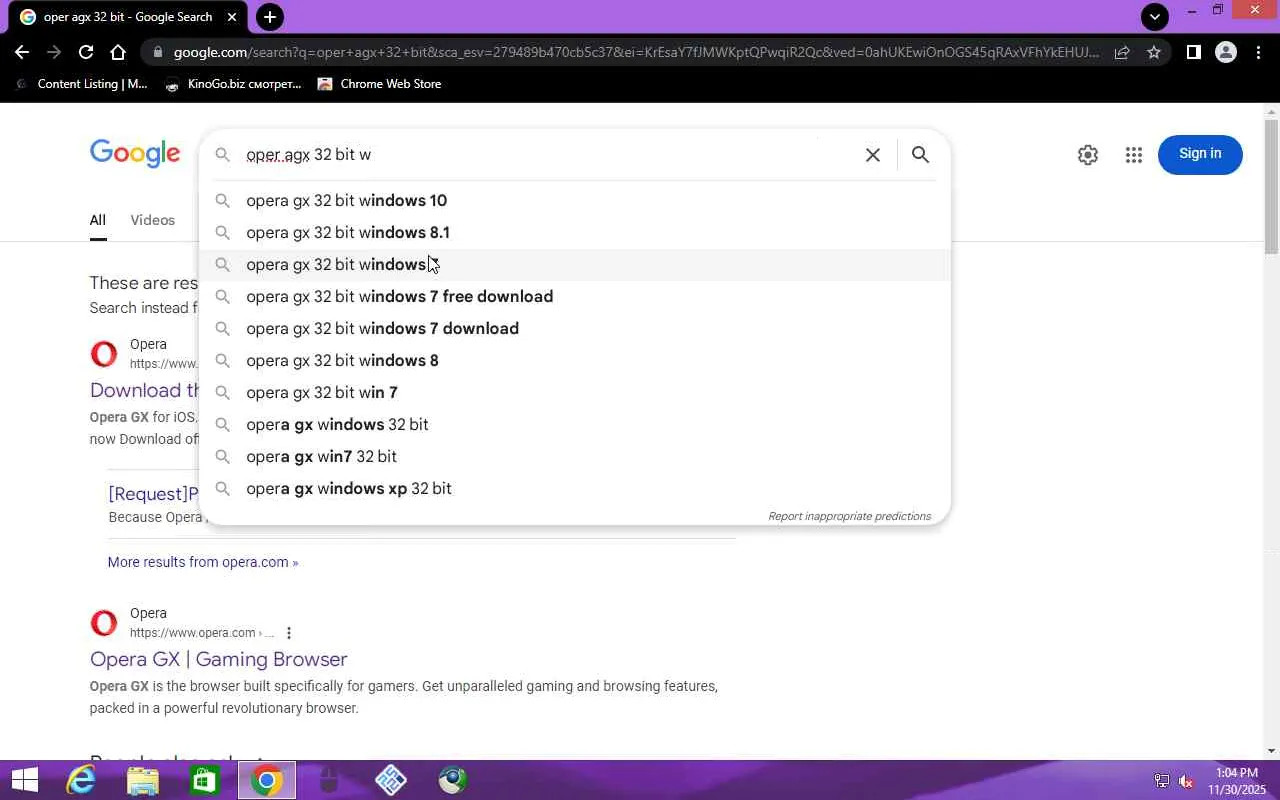Viewport: 1280px width, 800px height.
Task: Open options menu for second Opera result
Action: pos(289,633)
